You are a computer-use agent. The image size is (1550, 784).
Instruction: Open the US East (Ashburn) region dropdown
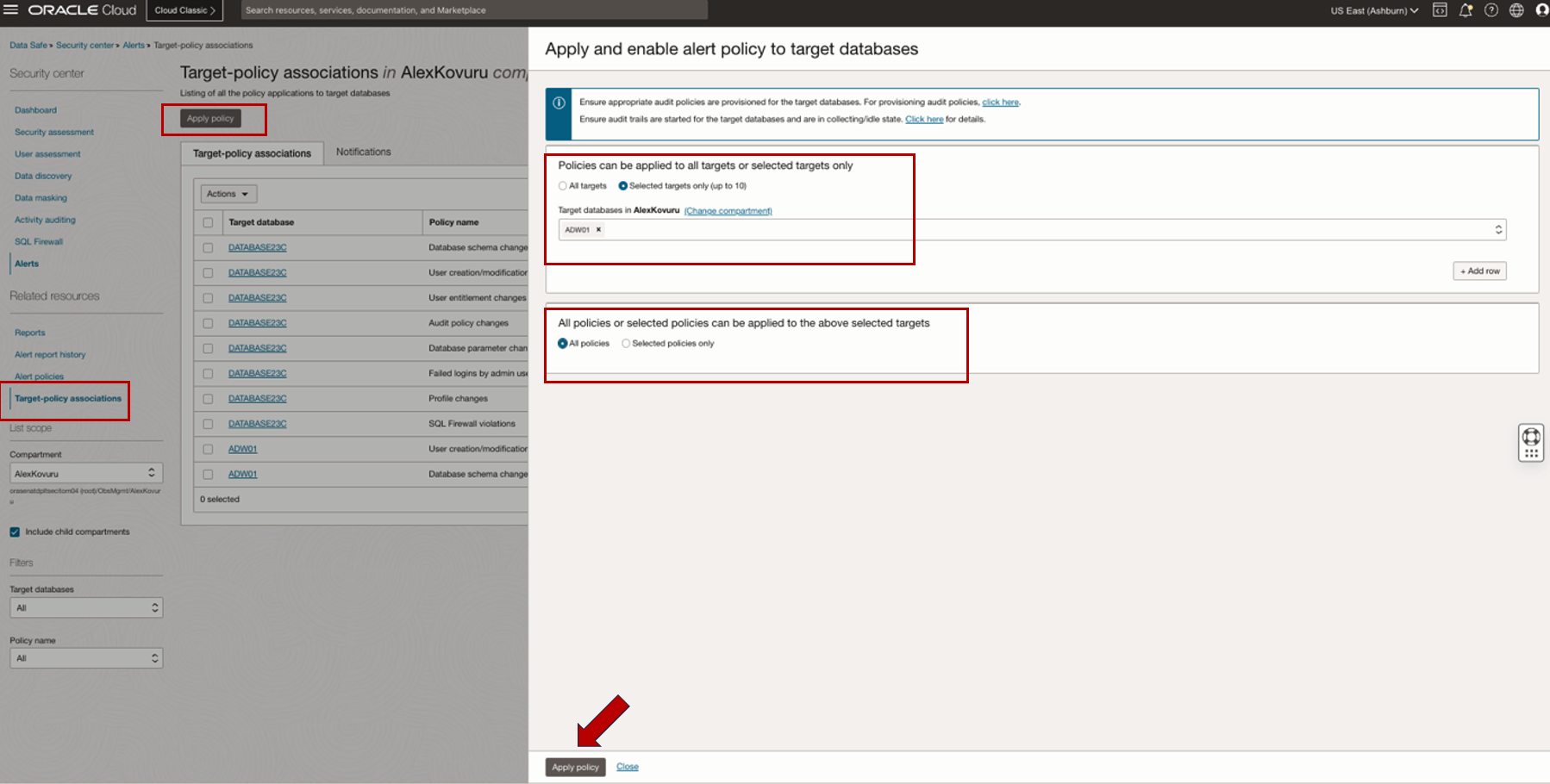point(1374,10)
